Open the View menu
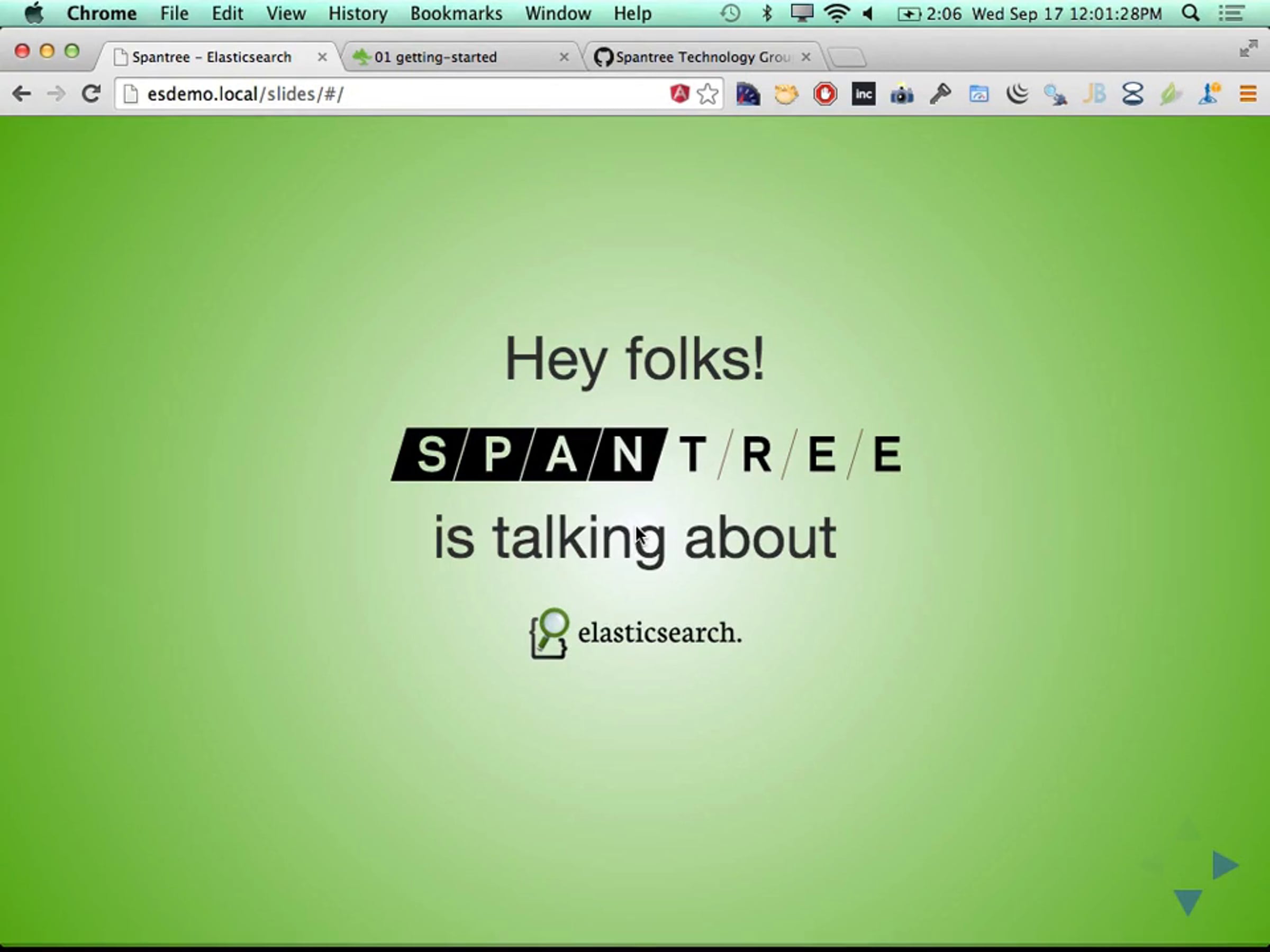The image size is (1270, 952). coord(286,13)
